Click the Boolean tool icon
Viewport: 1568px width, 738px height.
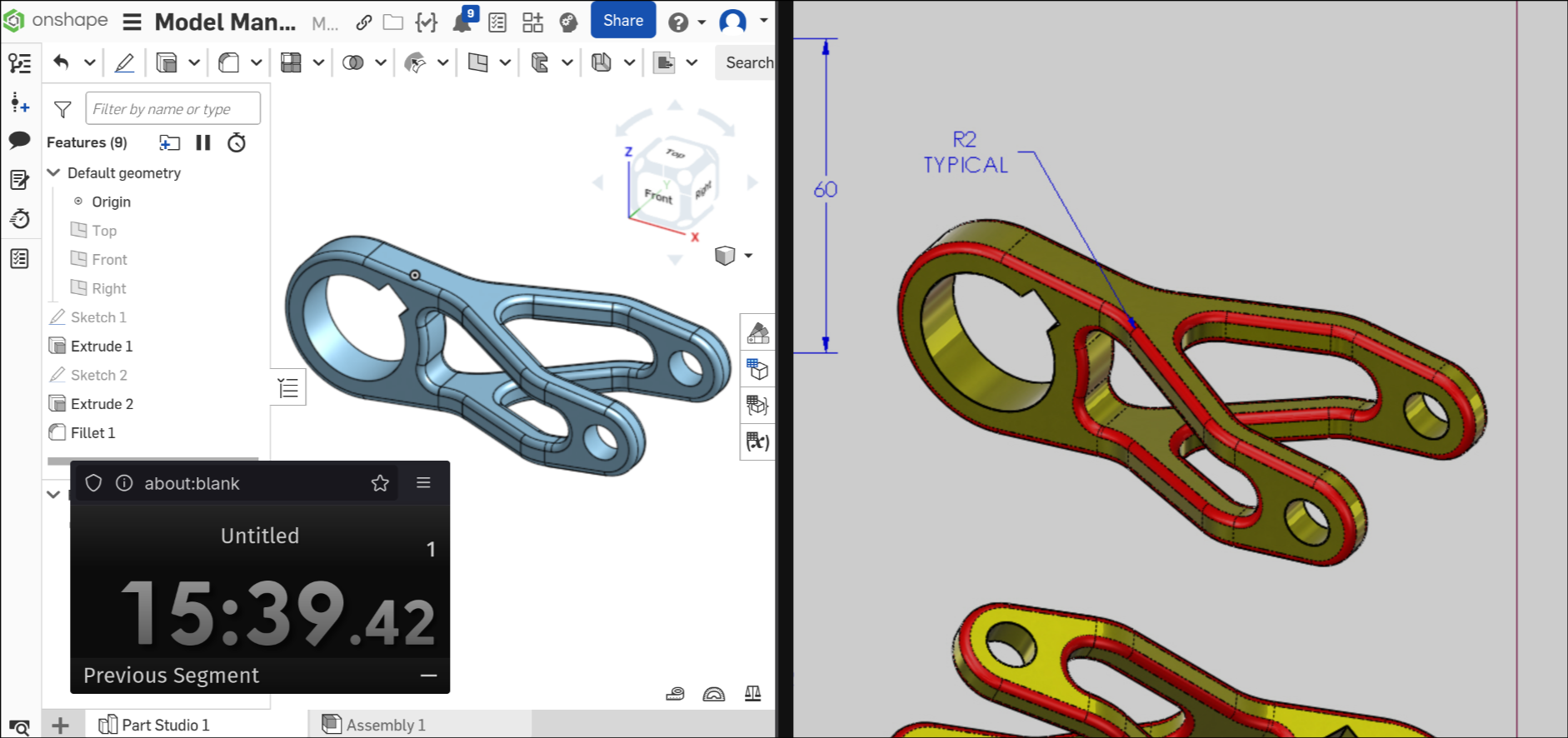tap(353, 62)
